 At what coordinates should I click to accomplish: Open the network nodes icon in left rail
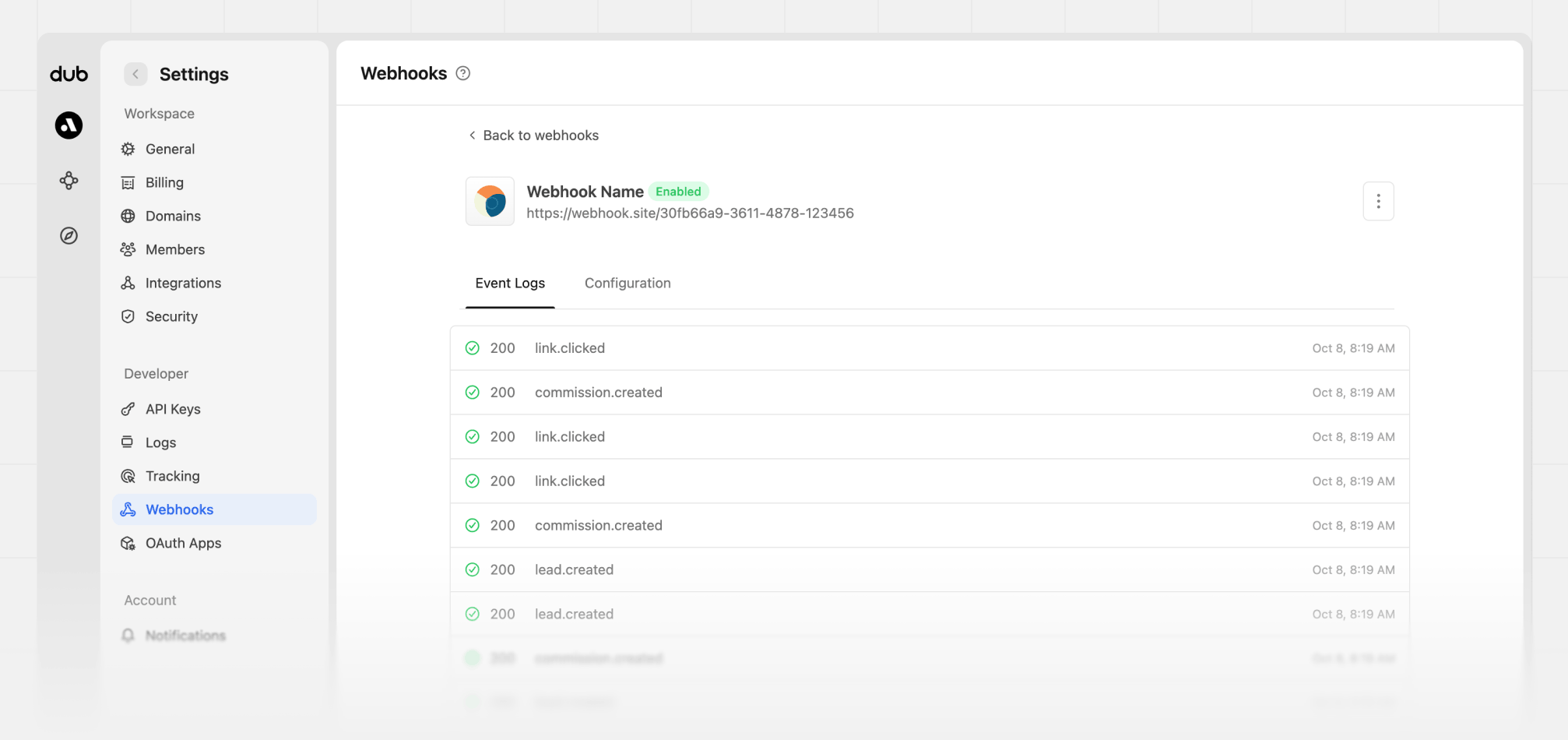[x=69, y=181]
